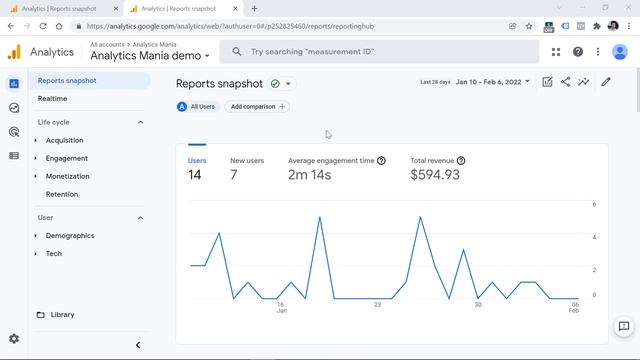Open the Retention report

pos(62,194)
